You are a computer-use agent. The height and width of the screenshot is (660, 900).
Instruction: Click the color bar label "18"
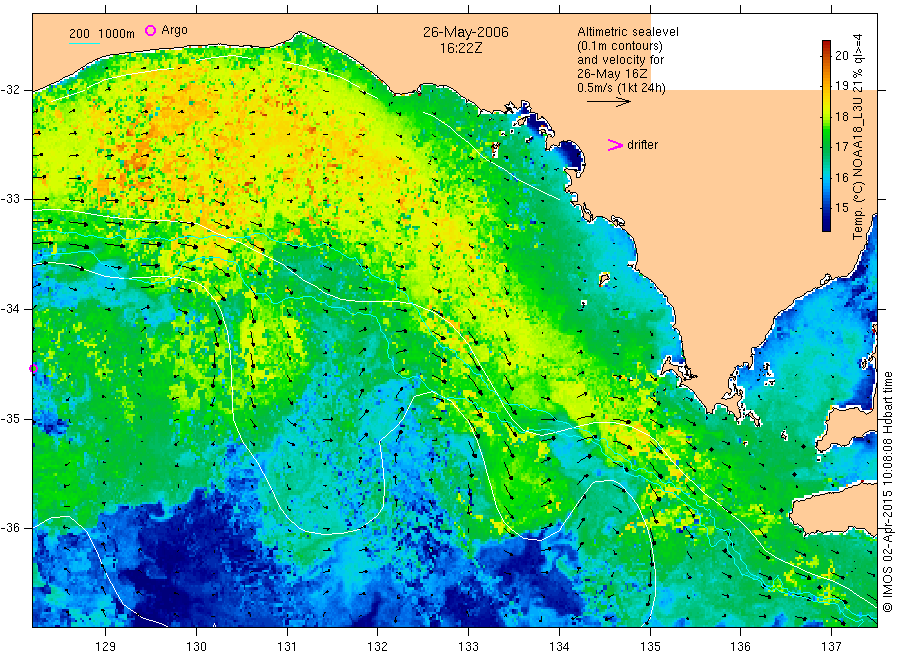coord(841,117)
